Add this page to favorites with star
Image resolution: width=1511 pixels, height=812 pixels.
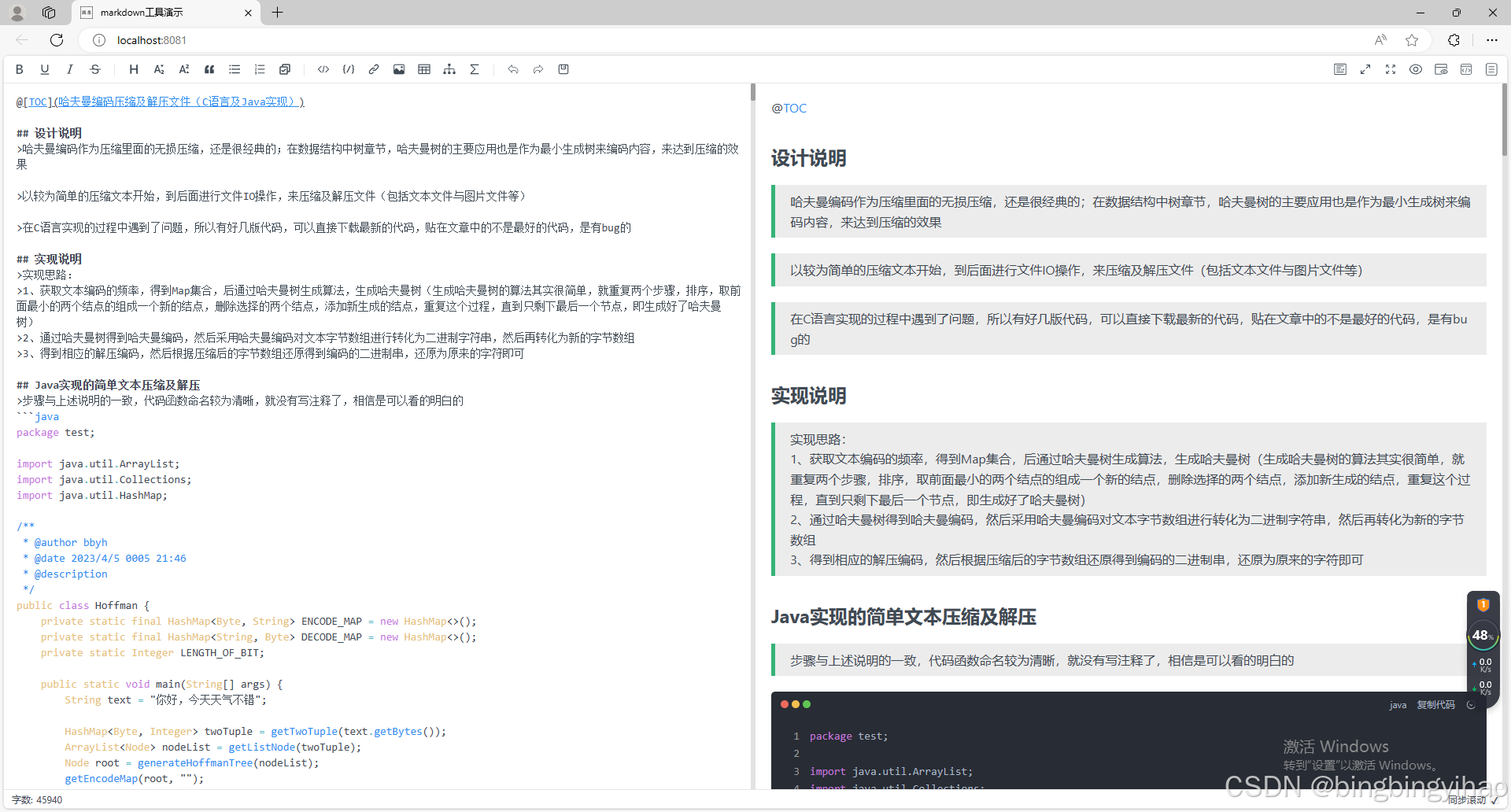click(1412, 40)
